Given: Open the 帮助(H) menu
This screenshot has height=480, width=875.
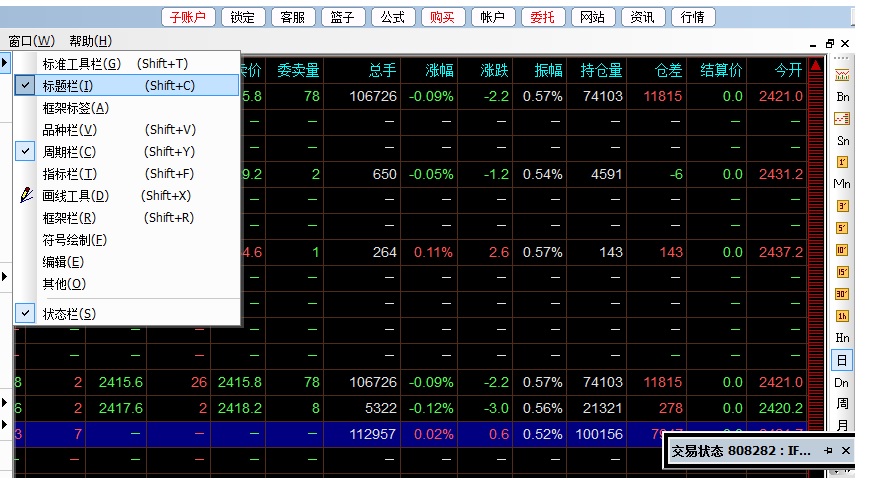Looking at the screenshot, I should click(90, 41).
